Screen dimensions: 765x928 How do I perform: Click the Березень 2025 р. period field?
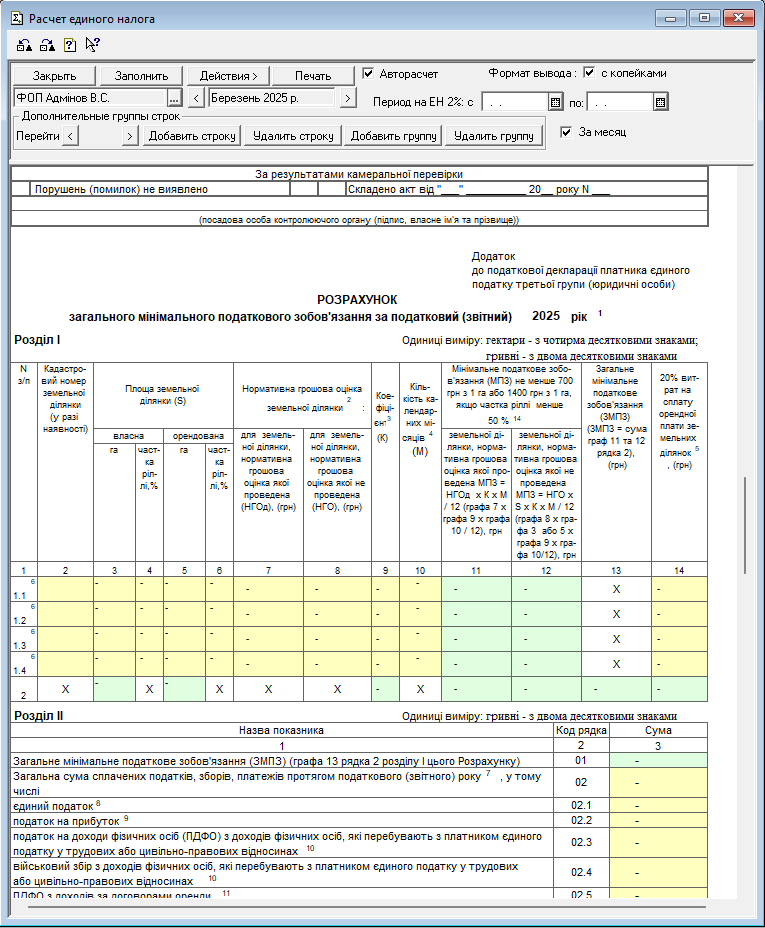[272, 98]
